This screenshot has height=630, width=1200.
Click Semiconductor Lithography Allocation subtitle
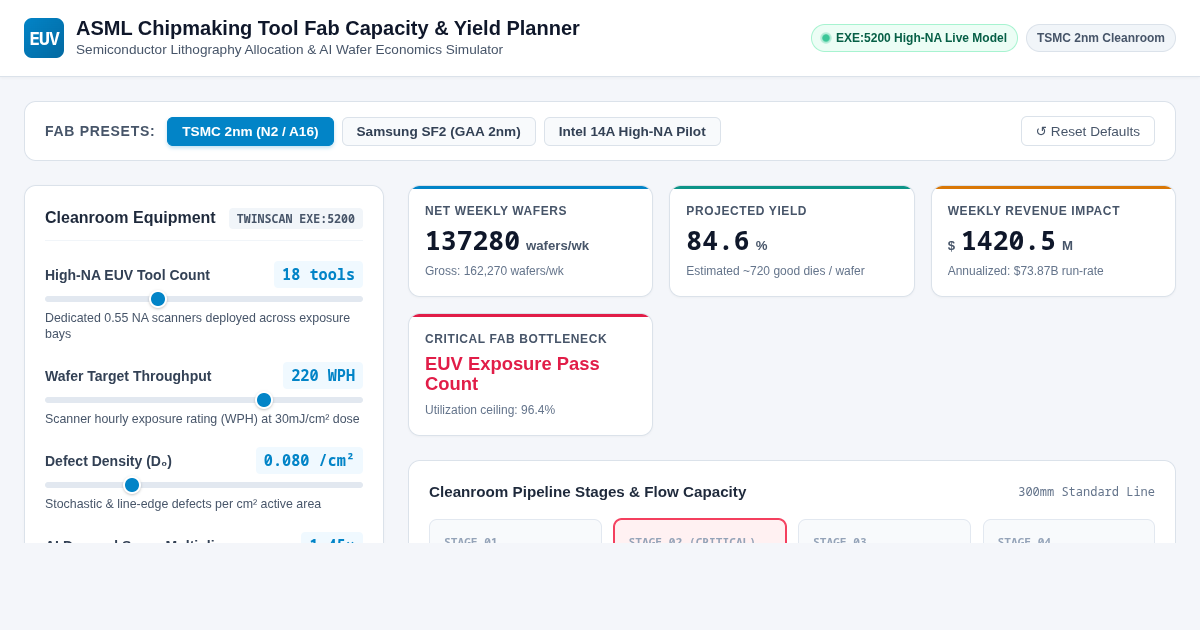(289, 50)
